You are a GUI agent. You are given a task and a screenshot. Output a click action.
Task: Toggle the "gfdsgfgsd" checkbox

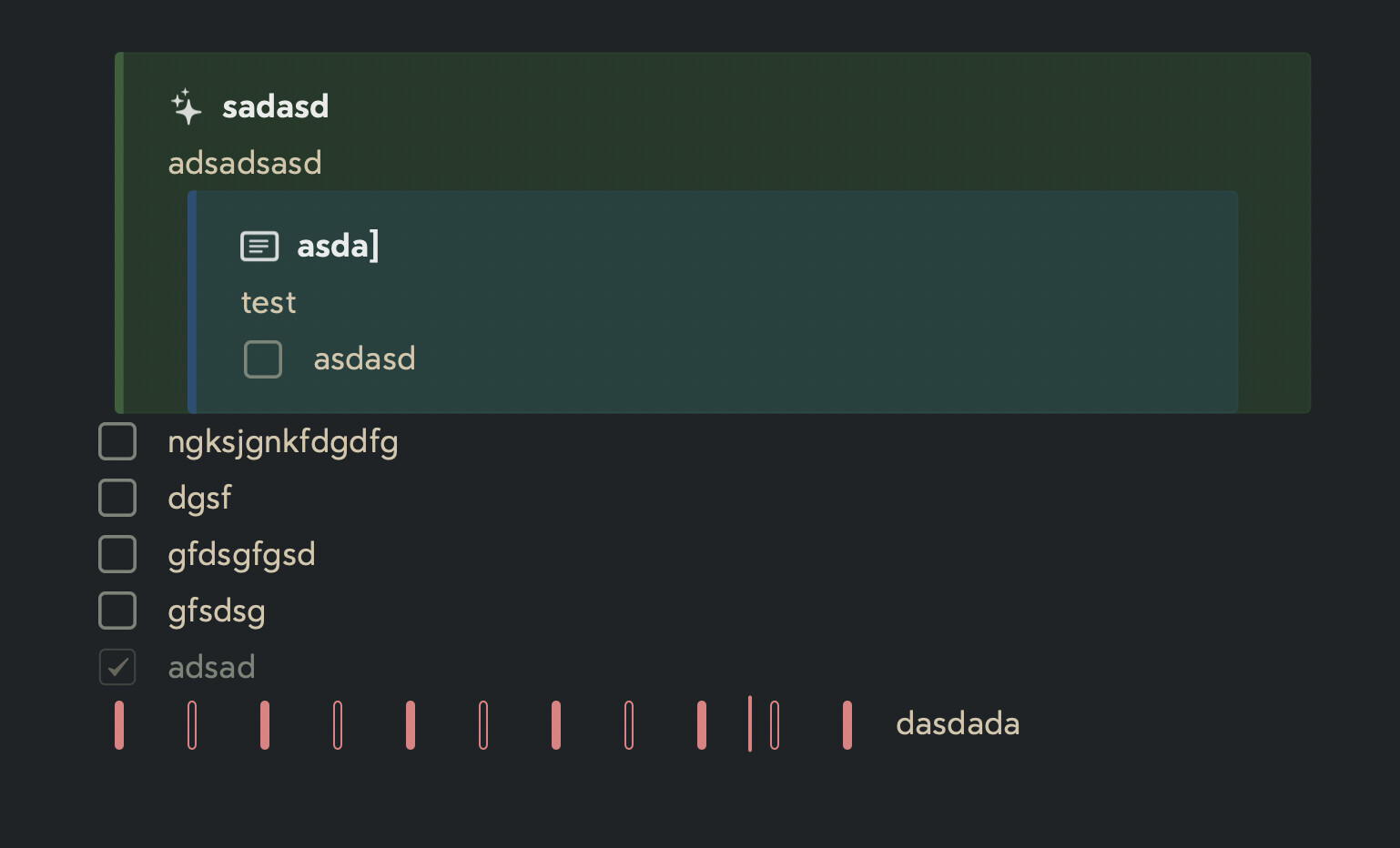point(117,554)
